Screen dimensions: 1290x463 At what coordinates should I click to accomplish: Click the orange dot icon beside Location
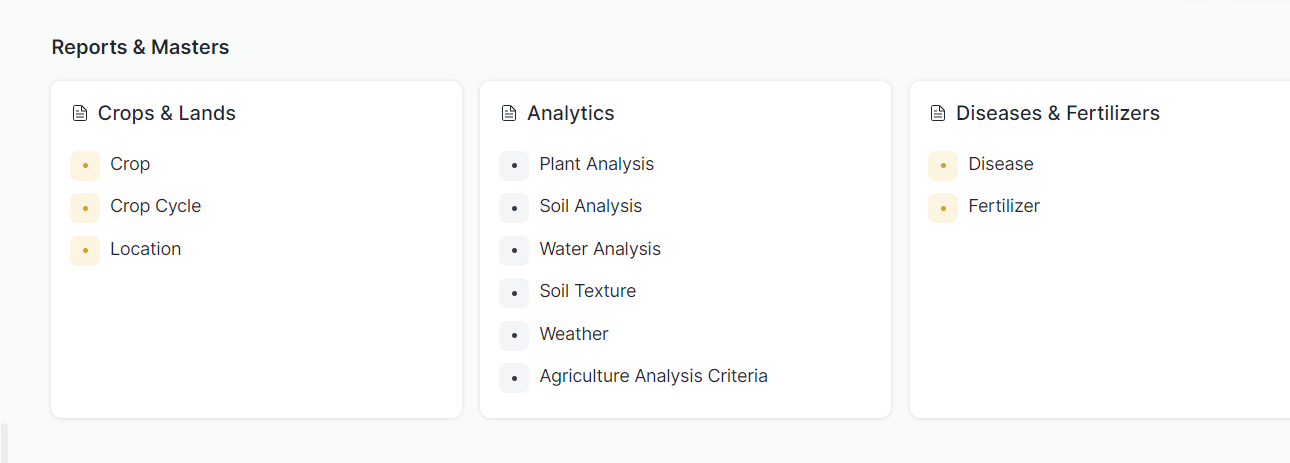pos(85,250)
